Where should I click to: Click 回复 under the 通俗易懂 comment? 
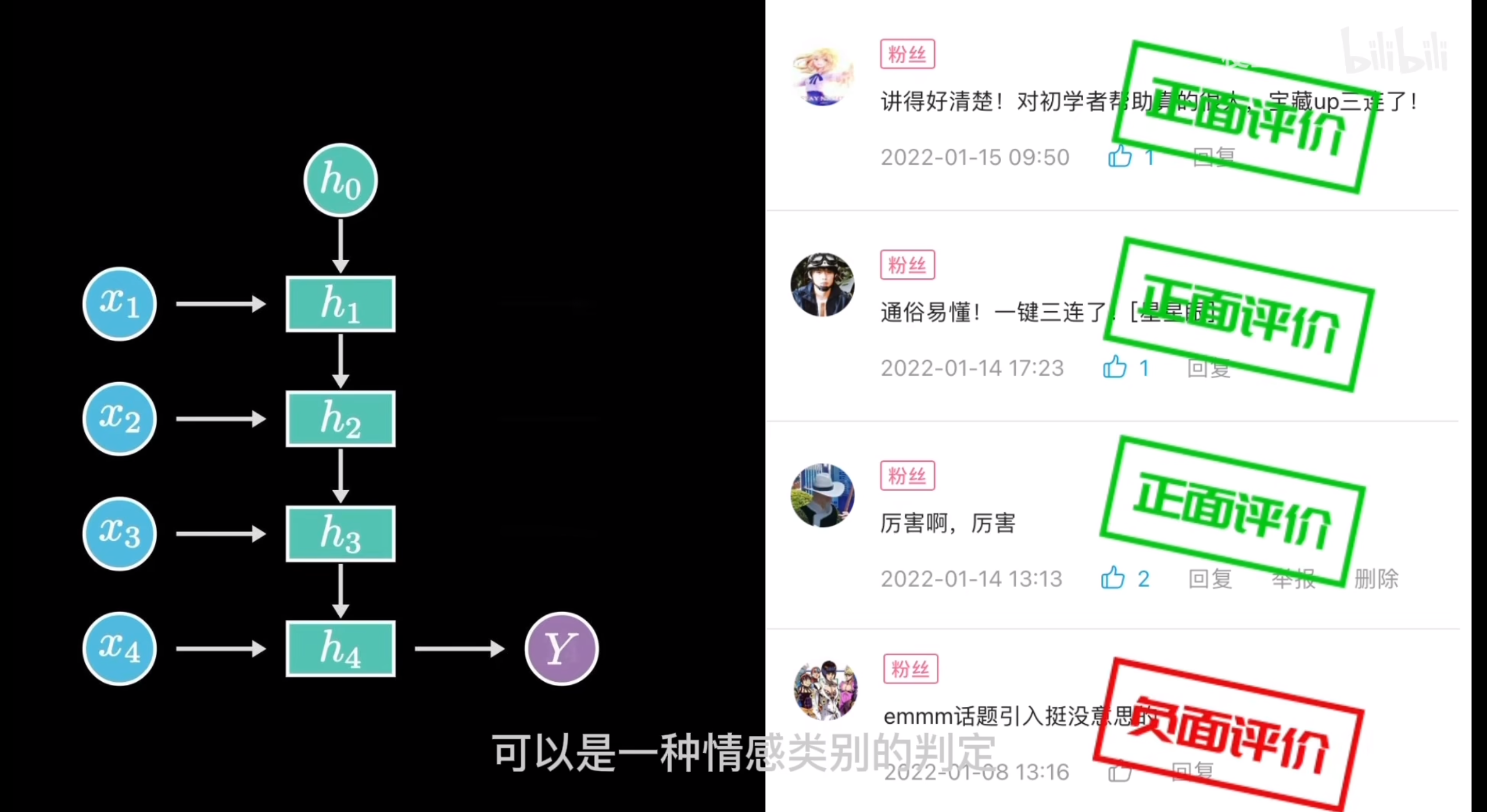[1209, 368]
